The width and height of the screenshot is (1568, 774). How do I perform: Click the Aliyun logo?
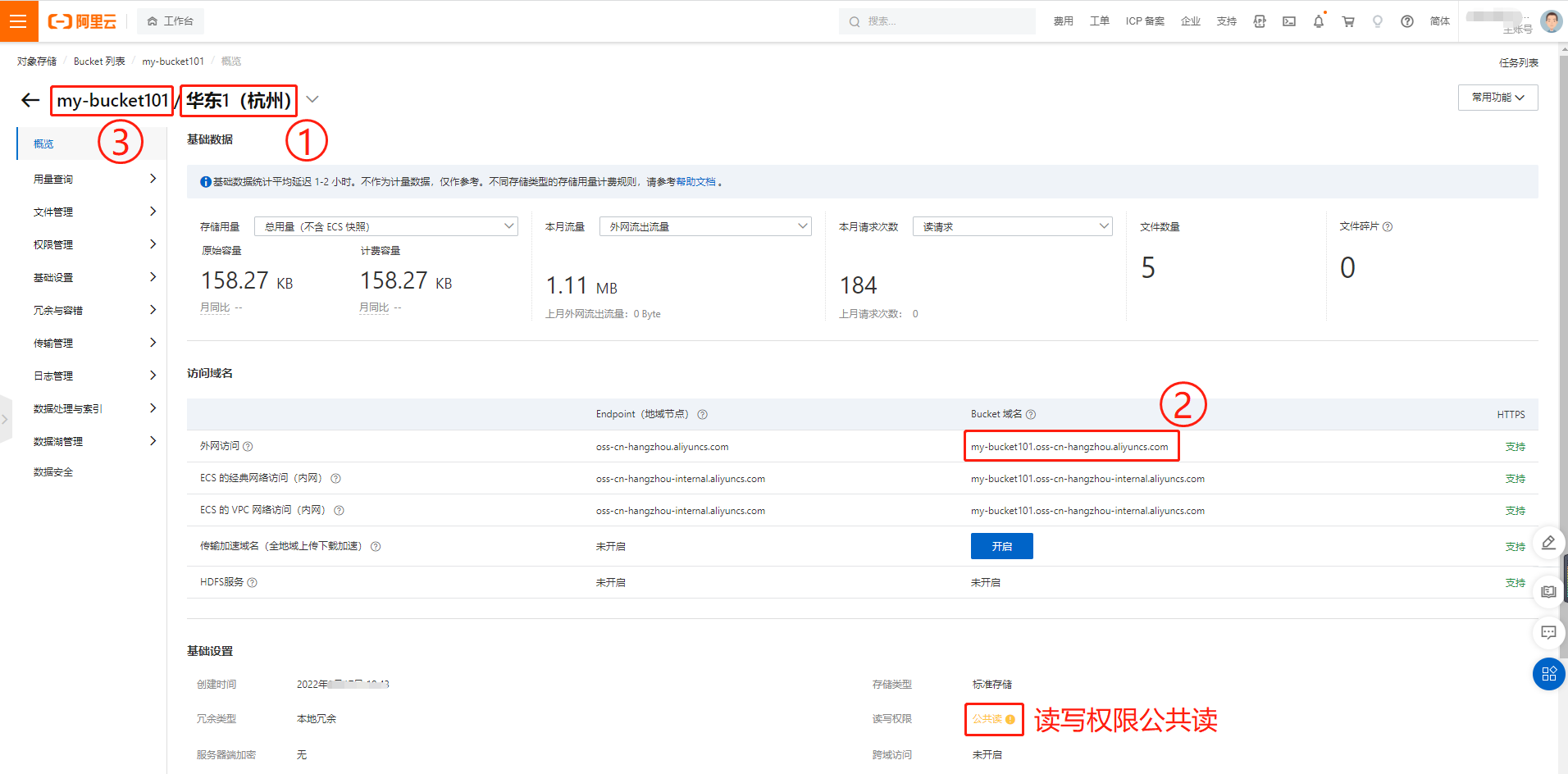coord(82,21)
